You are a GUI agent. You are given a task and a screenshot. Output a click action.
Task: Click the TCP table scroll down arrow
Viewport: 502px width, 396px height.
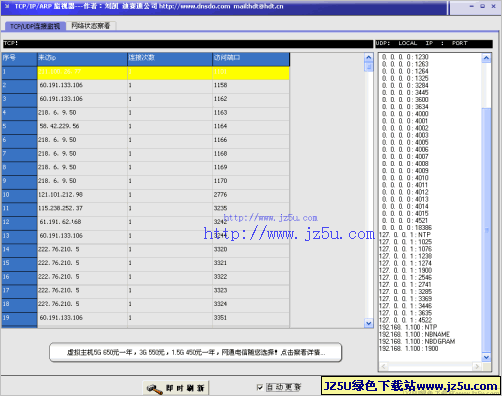(369, 323)
